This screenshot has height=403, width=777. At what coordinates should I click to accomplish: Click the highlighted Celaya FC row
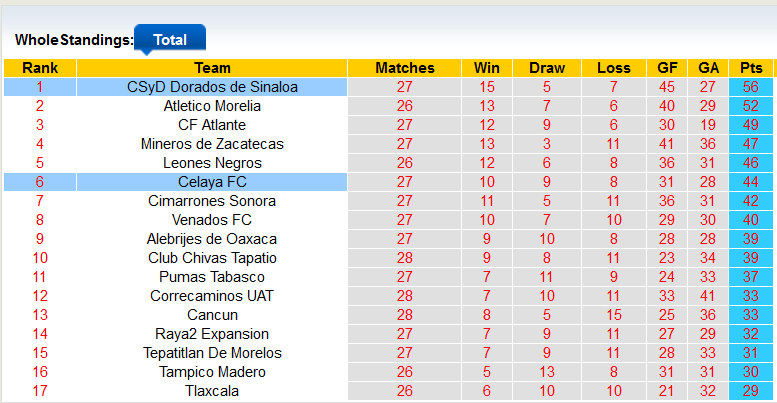(212, 182)
